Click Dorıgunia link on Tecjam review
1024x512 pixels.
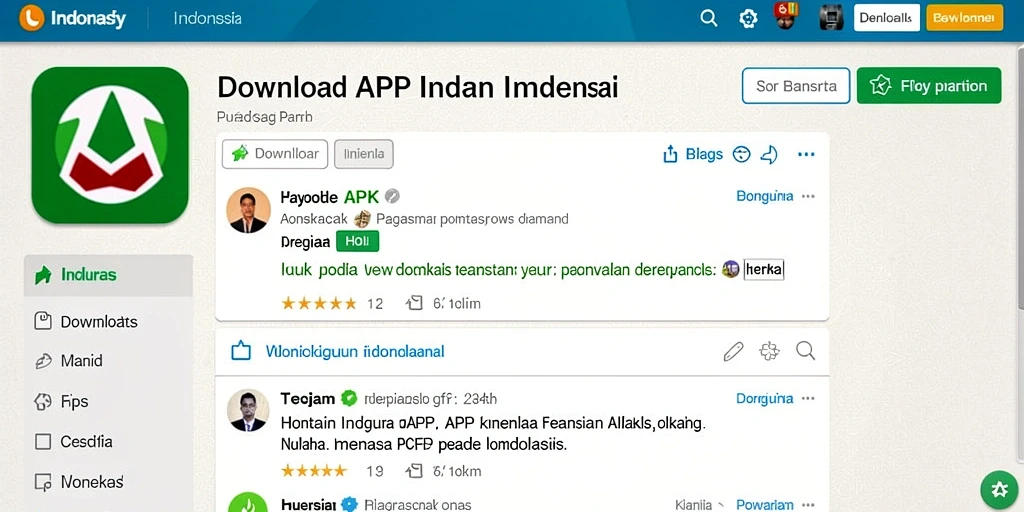[765, 398]
